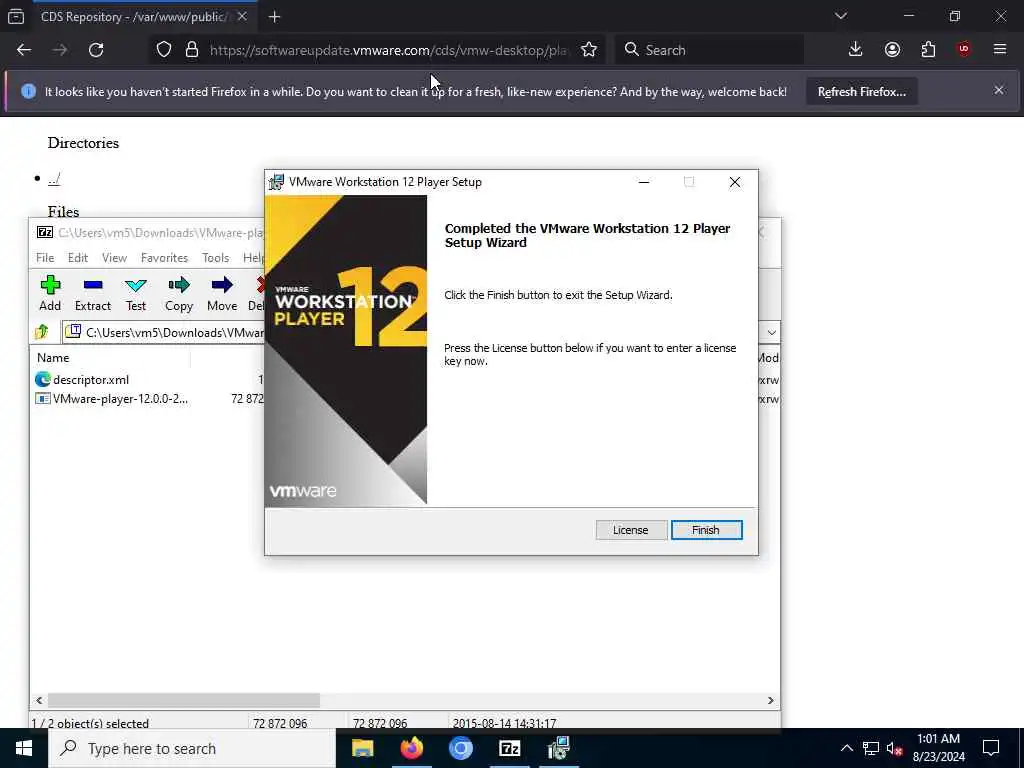Open Firefox extensions puzzle icon
This screenshot has height=768, width=1024.
pyautogui.click(x=928, y=50)
